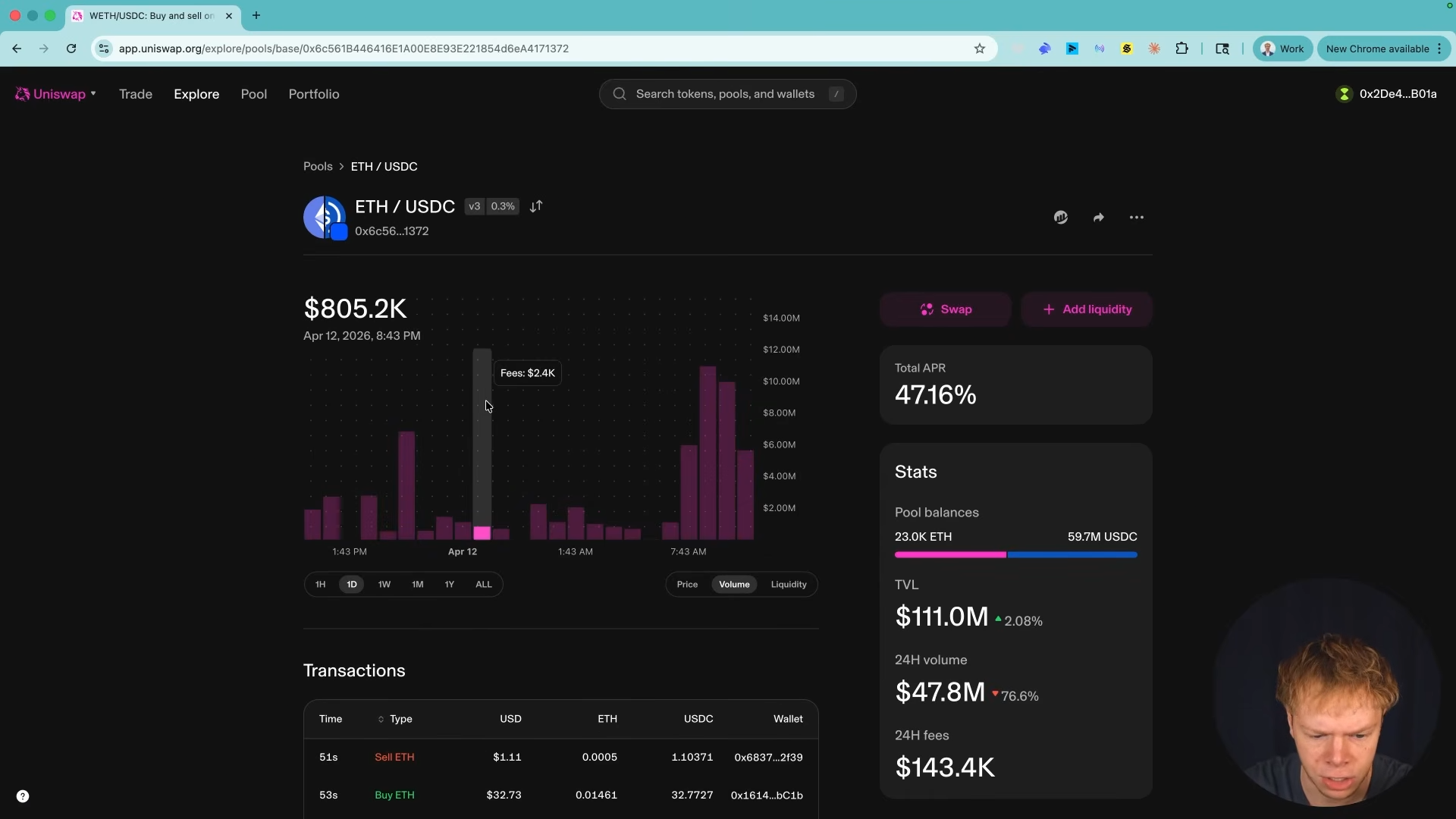Open the Pool menu
This screenshot has height=819, width=1456.
[254, 94]
